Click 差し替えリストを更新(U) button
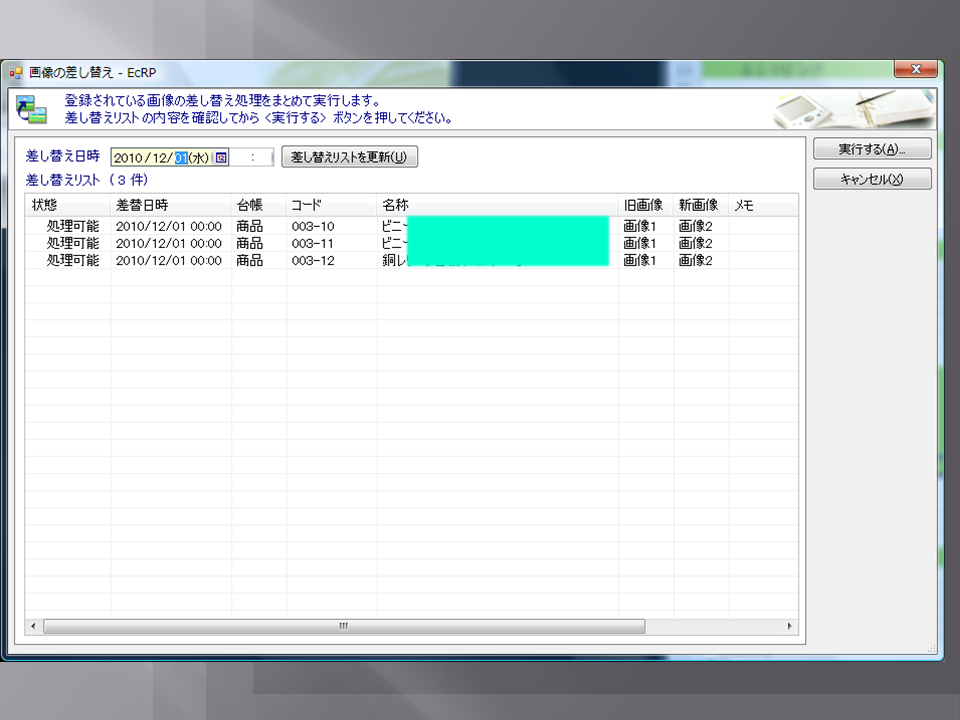 (x=349, y=157)
